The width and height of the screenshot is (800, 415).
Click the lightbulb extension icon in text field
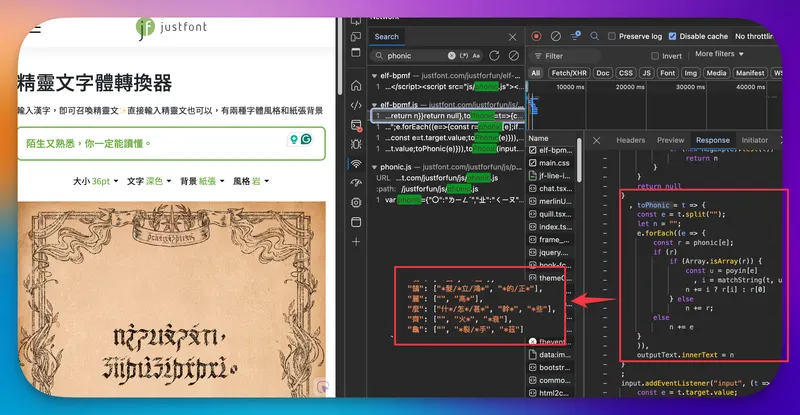tap(294, 139)
